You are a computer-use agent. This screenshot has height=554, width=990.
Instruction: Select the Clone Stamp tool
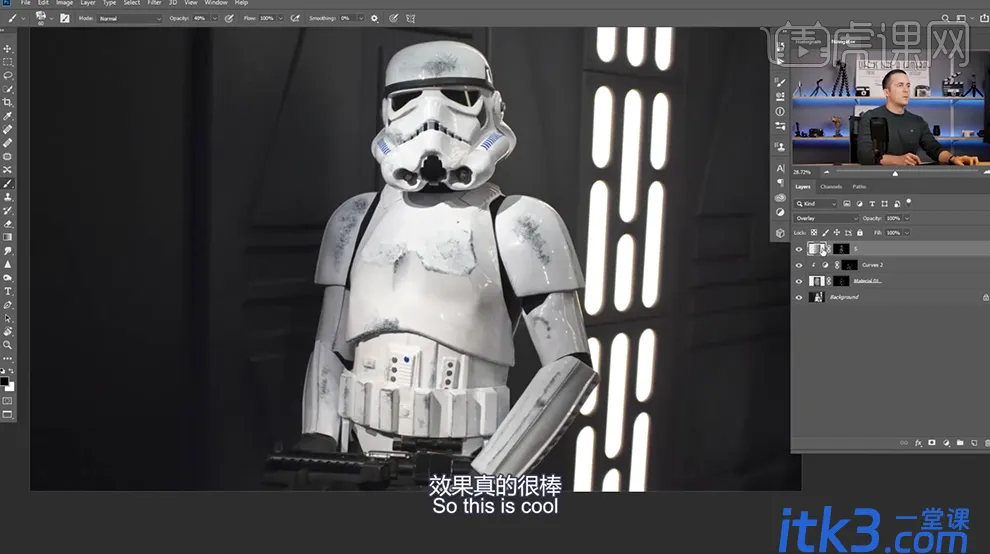click(8, 197)
